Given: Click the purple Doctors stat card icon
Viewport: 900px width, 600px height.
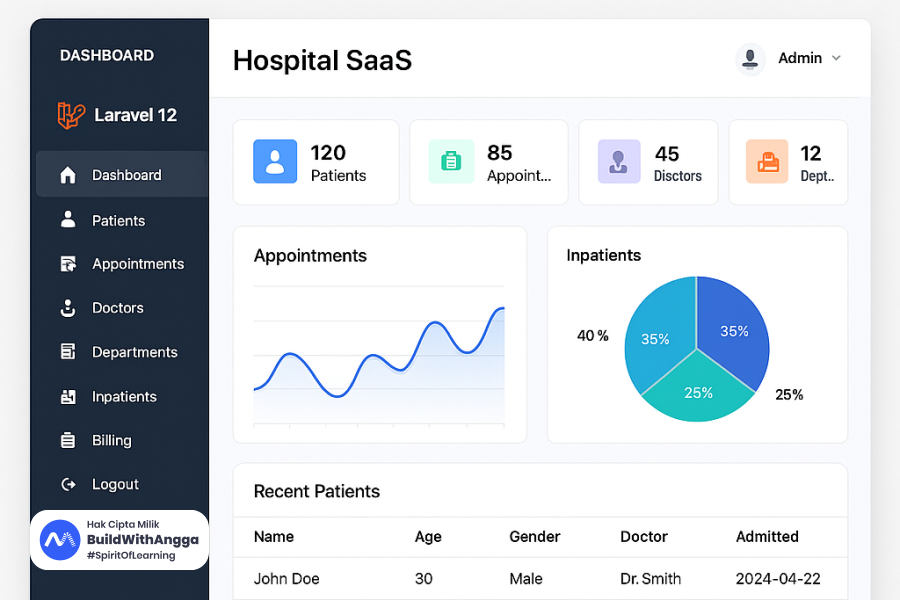Looking at the screenshot, I should click(x=619, y=161).
